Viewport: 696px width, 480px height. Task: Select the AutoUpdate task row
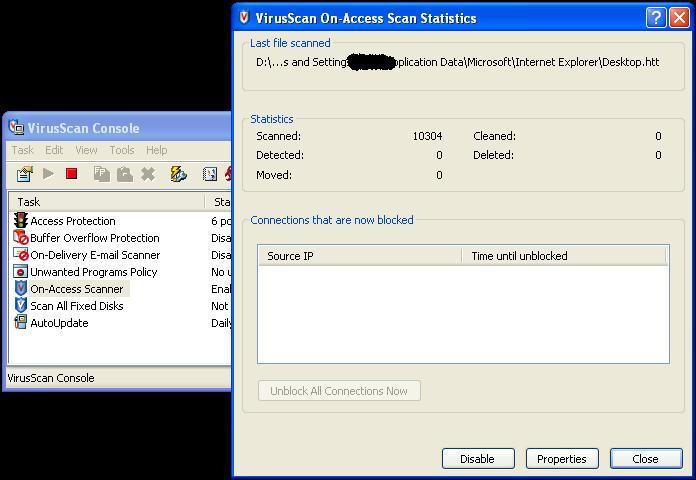pos(120,323)
